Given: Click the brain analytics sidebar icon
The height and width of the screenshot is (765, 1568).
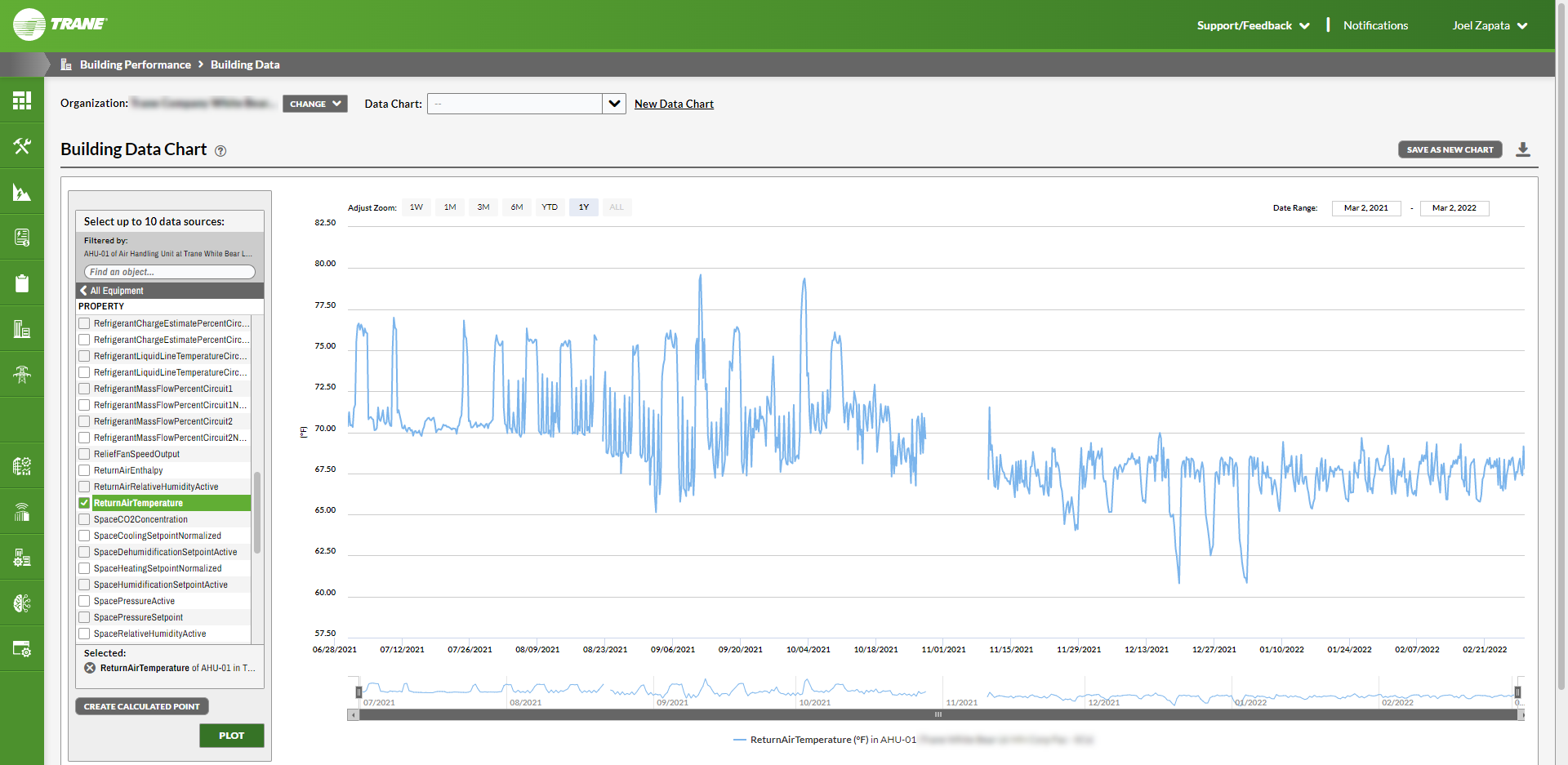Looking at the screenshot, I should (22, 603).
